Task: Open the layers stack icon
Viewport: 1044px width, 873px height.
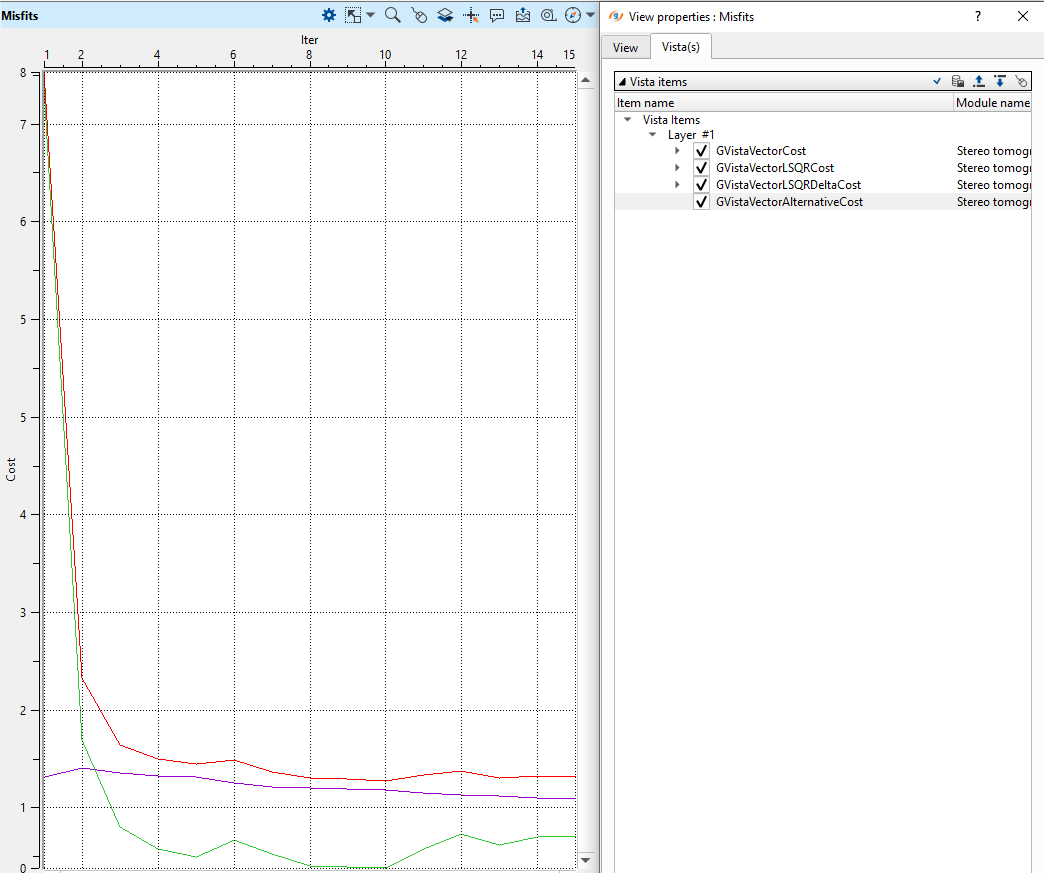Action: coord(446,15)
